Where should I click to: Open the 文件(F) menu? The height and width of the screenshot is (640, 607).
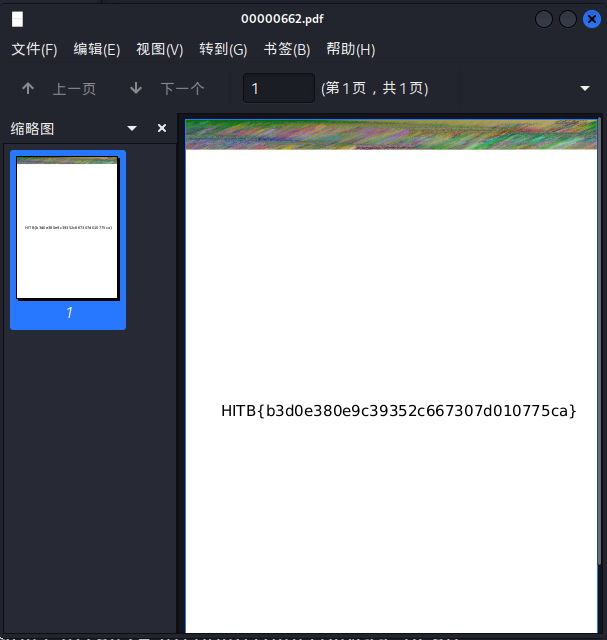(34, 49)
